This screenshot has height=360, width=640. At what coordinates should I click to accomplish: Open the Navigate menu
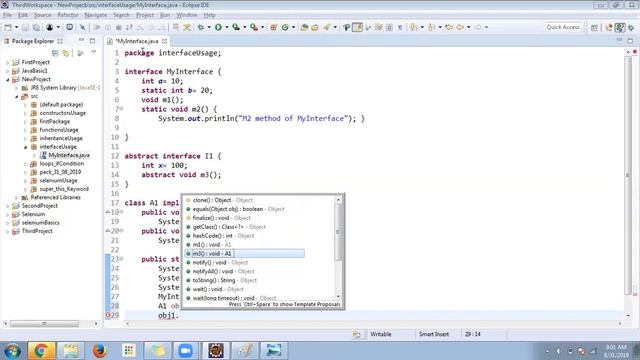(x=96, y=15)
